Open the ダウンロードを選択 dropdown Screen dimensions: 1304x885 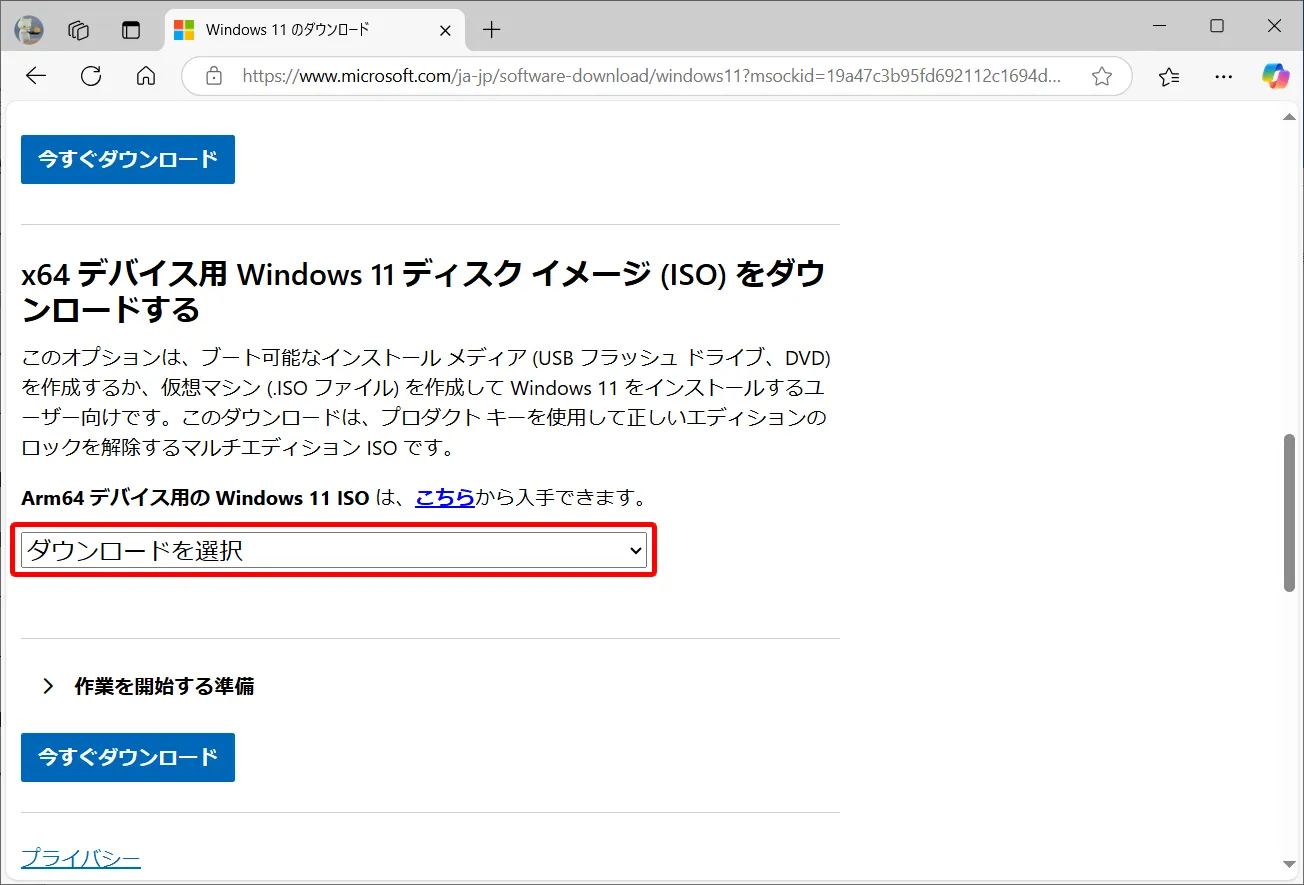(x=334, y=550)
